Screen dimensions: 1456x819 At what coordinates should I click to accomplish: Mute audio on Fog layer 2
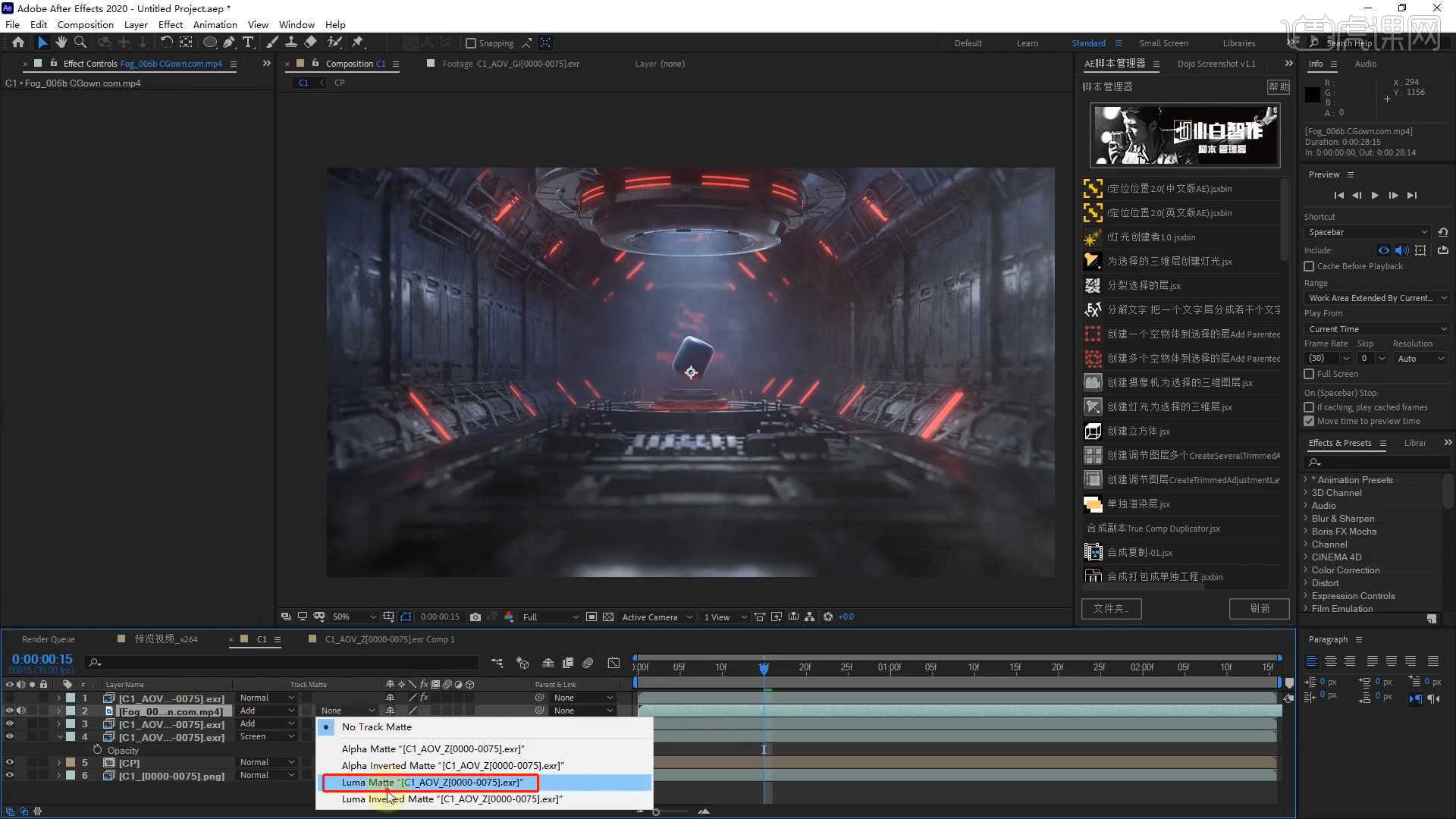[21, 711]
